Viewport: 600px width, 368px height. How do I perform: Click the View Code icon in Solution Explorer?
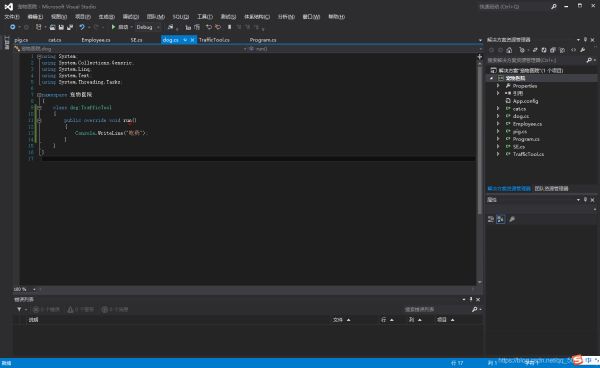point(573,50)
